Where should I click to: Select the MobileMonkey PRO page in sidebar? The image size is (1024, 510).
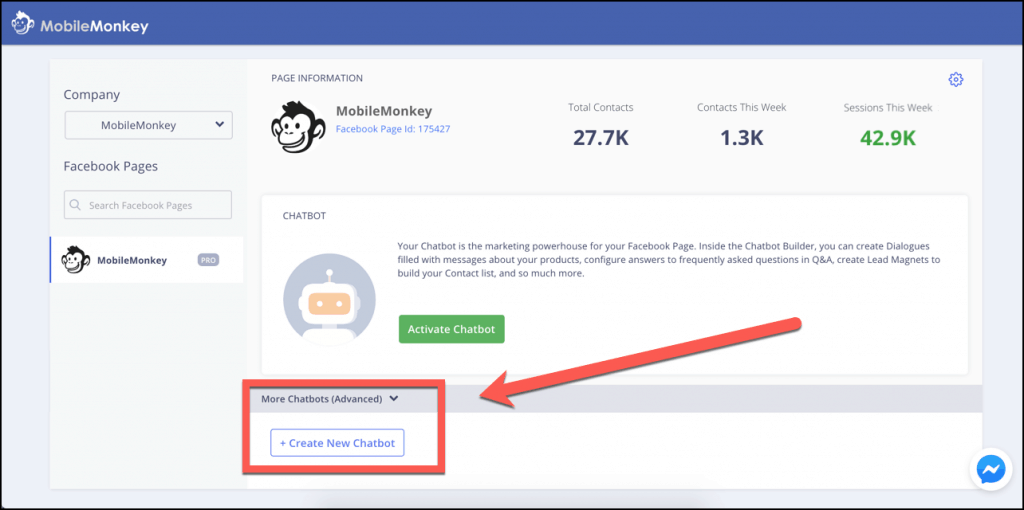(147, 260)
